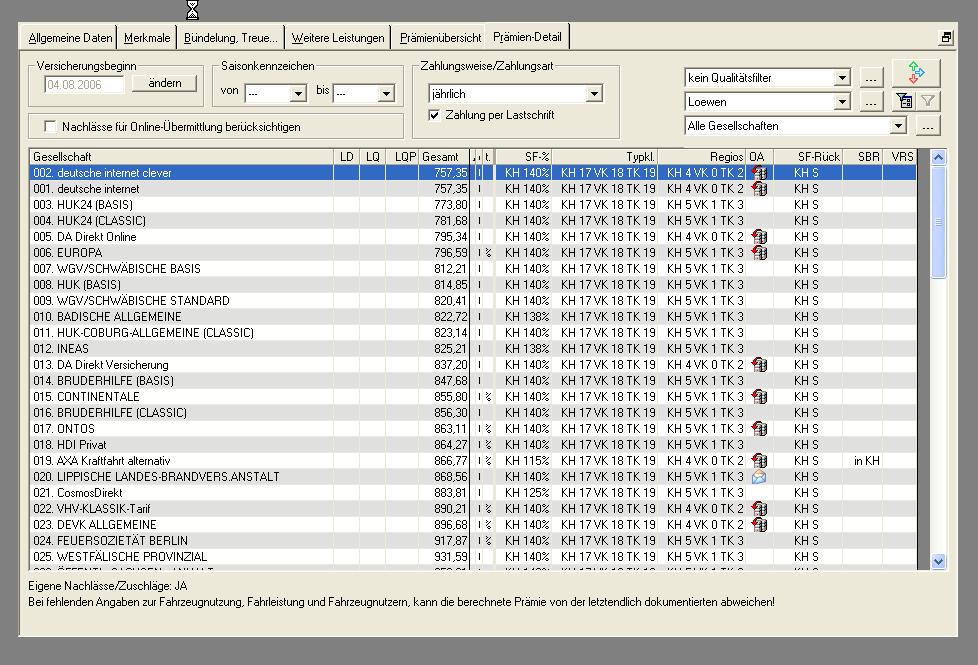The width and height of the screenshot is (978, 665).
Task: Expand the kein Qualitätsfilter dropdown
Action: [842, 78]
